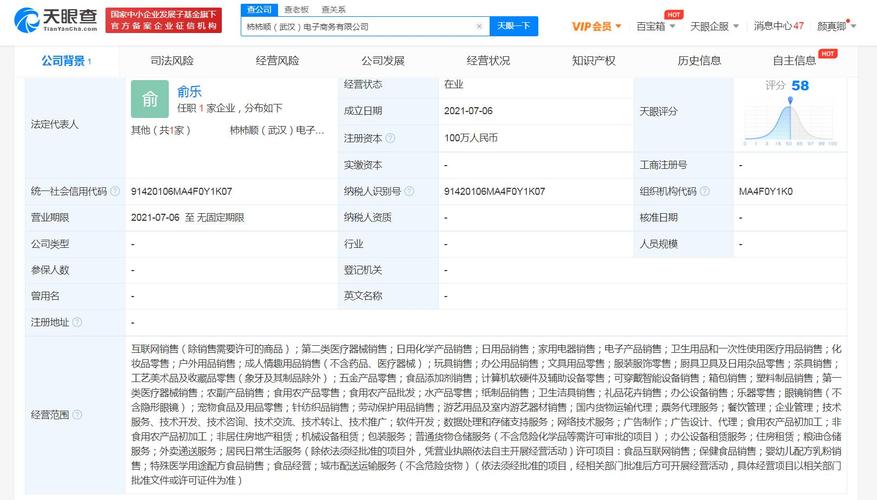Viewport: 877px width, 500px height.
Task: Expand the 百宝箱 dropdown menu
Action: (655, 26)
